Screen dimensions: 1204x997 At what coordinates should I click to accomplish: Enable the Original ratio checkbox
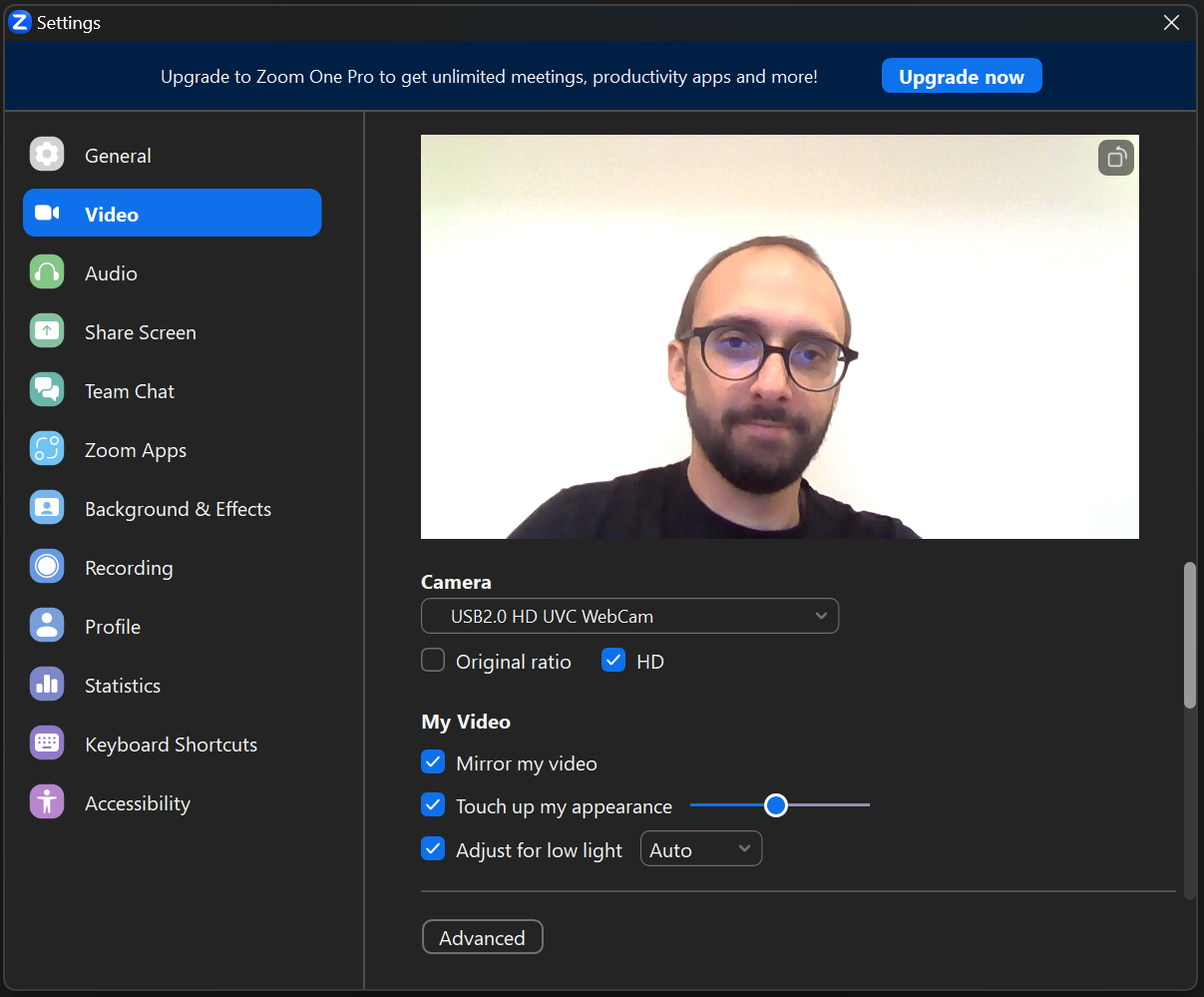point(433,661)
